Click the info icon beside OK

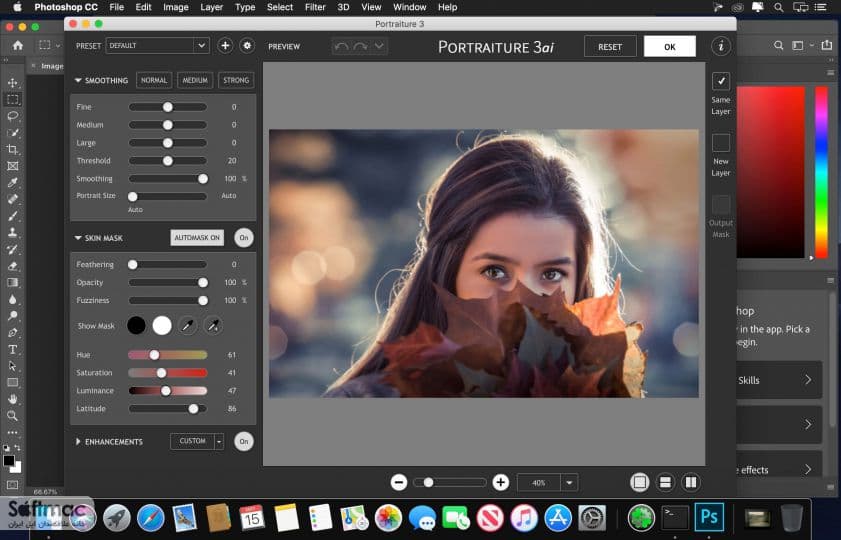click(x=721, y=47)
